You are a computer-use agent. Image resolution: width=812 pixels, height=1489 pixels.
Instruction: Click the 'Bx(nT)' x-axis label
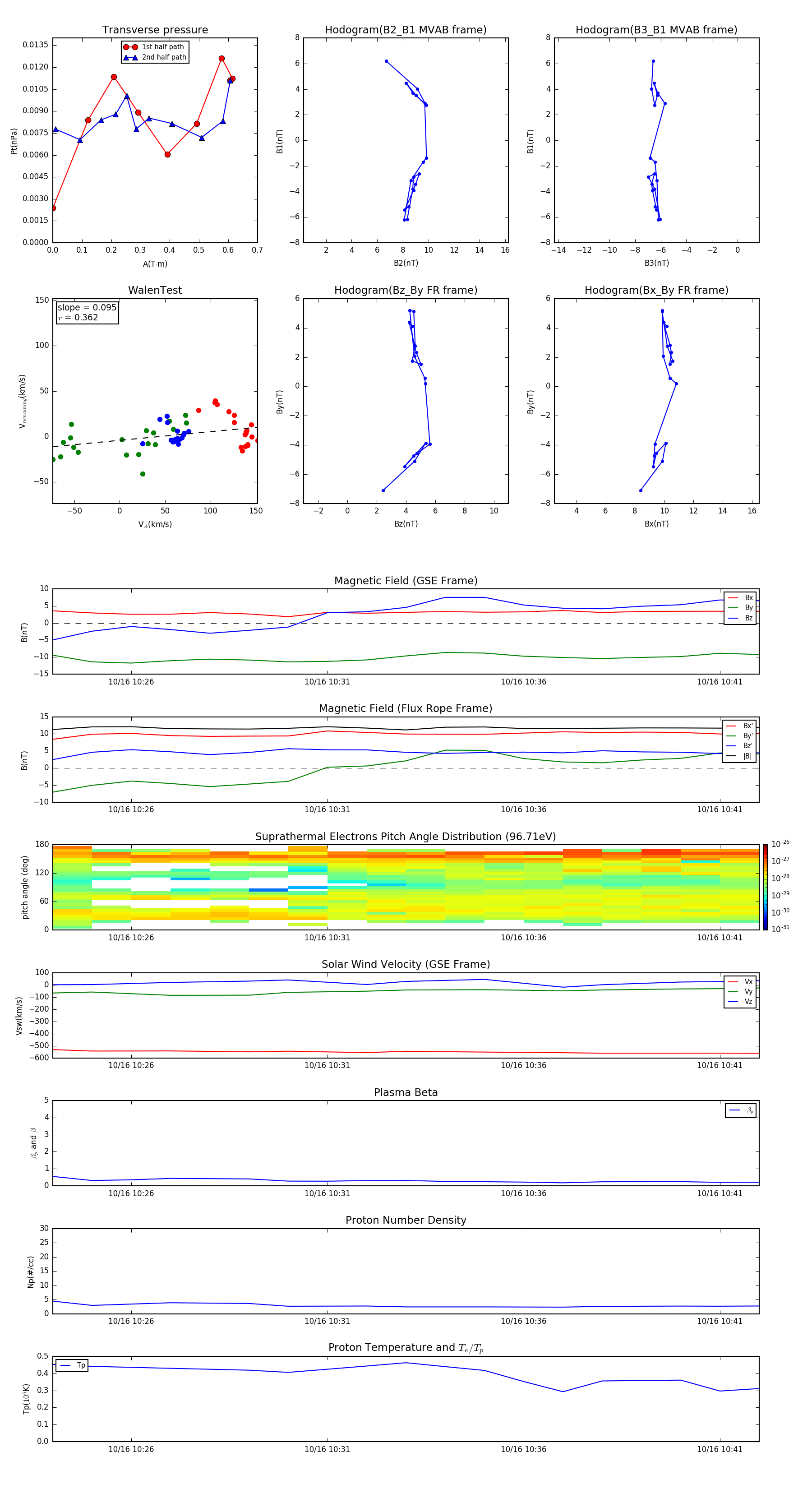656,524
